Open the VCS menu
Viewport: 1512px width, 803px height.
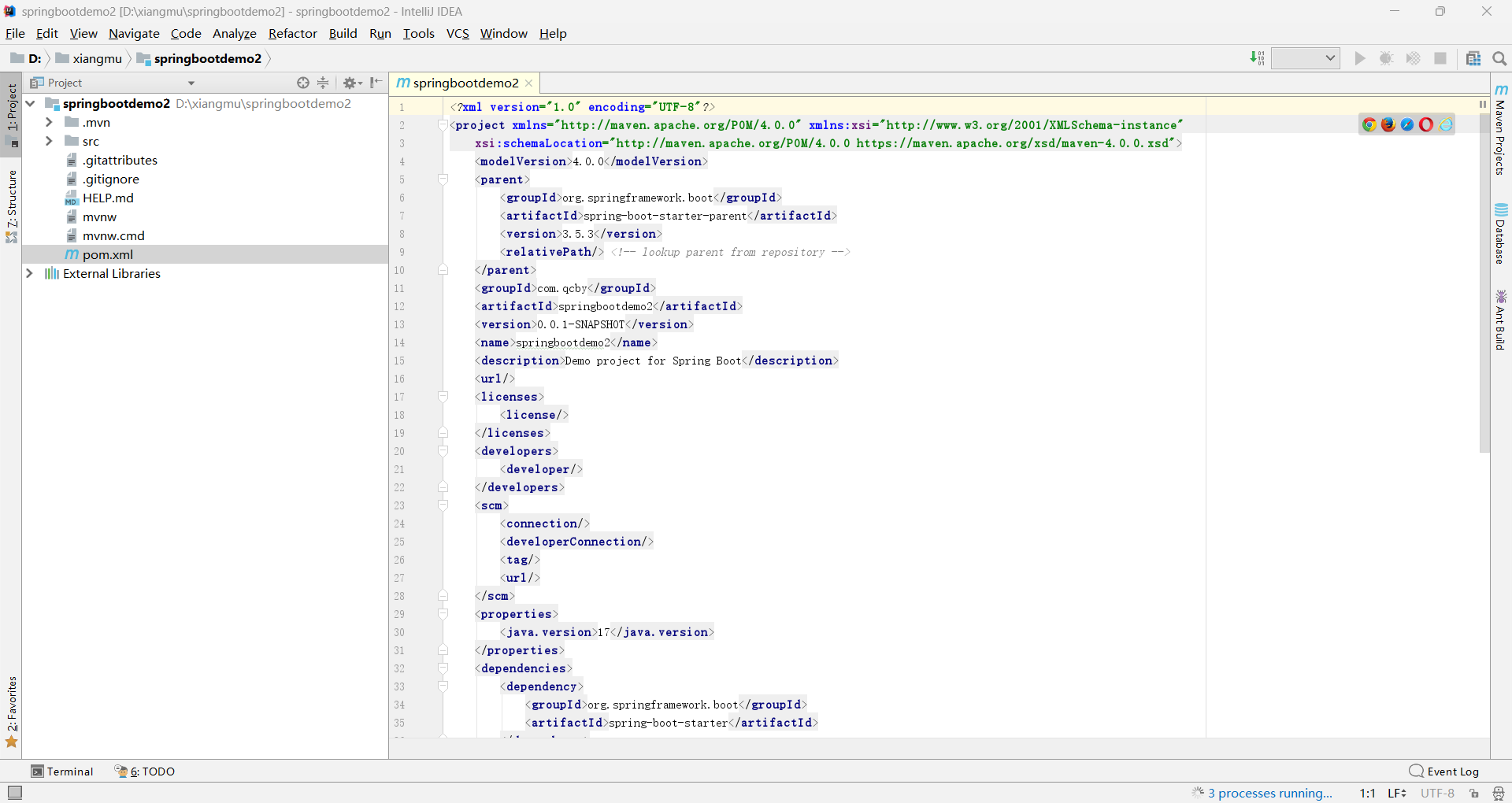click(458, 33)
